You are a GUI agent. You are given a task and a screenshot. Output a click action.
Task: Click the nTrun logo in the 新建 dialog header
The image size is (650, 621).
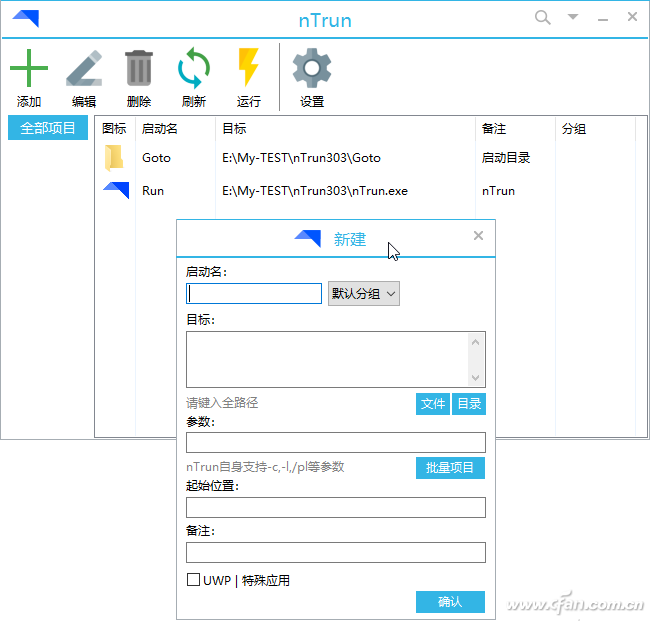308,238
